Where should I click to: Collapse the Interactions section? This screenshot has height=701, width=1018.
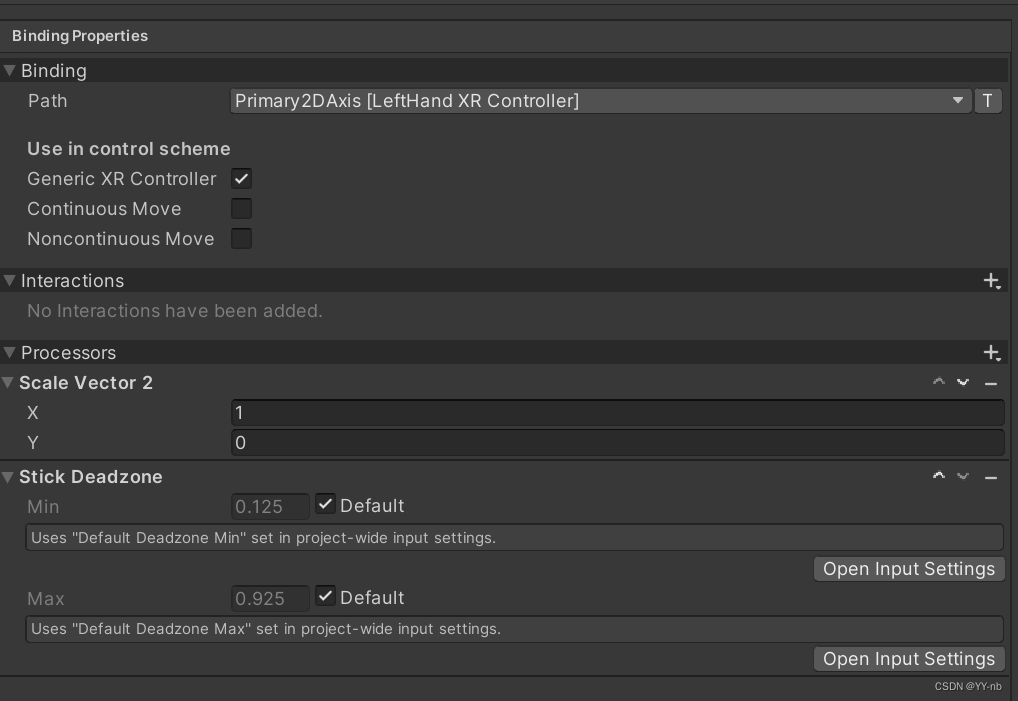10,281
